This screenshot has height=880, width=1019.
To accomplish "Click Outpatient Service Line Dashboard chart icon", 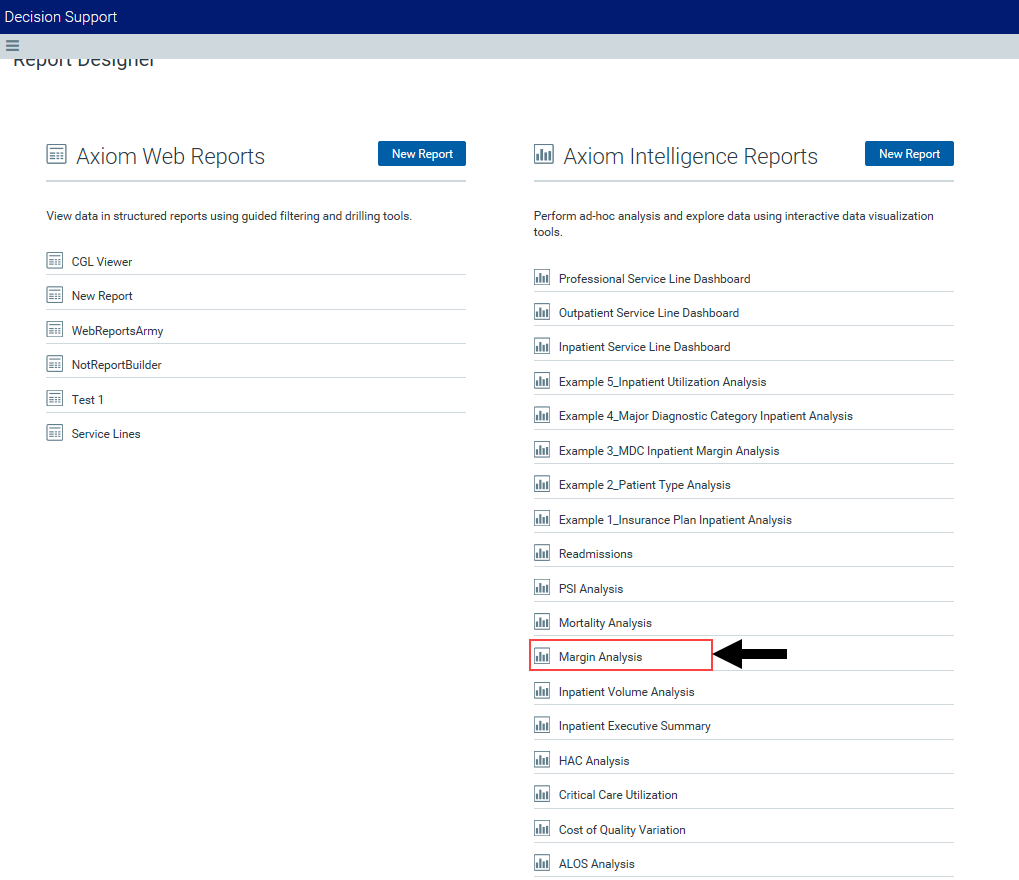I will (x=542, y=312).
